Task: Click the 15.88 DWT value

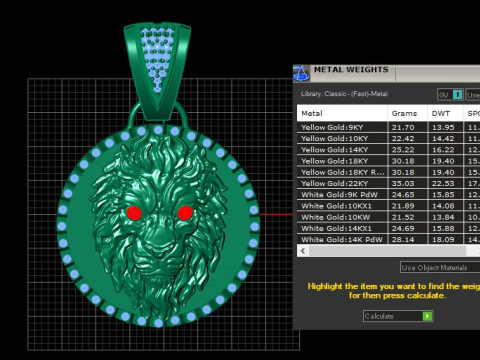Action: click(x=443, y=229)
